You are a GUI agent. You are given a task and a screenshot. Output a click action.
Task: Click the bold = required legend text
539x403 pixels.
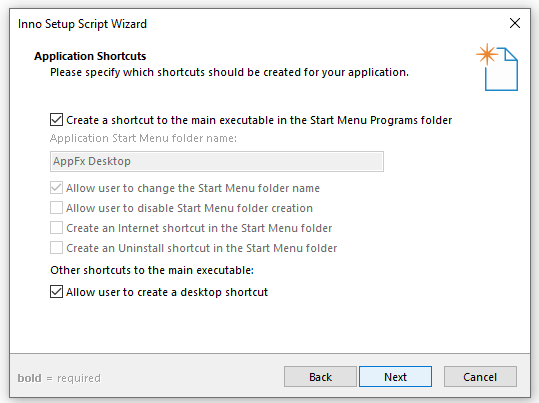pos(59,378)
